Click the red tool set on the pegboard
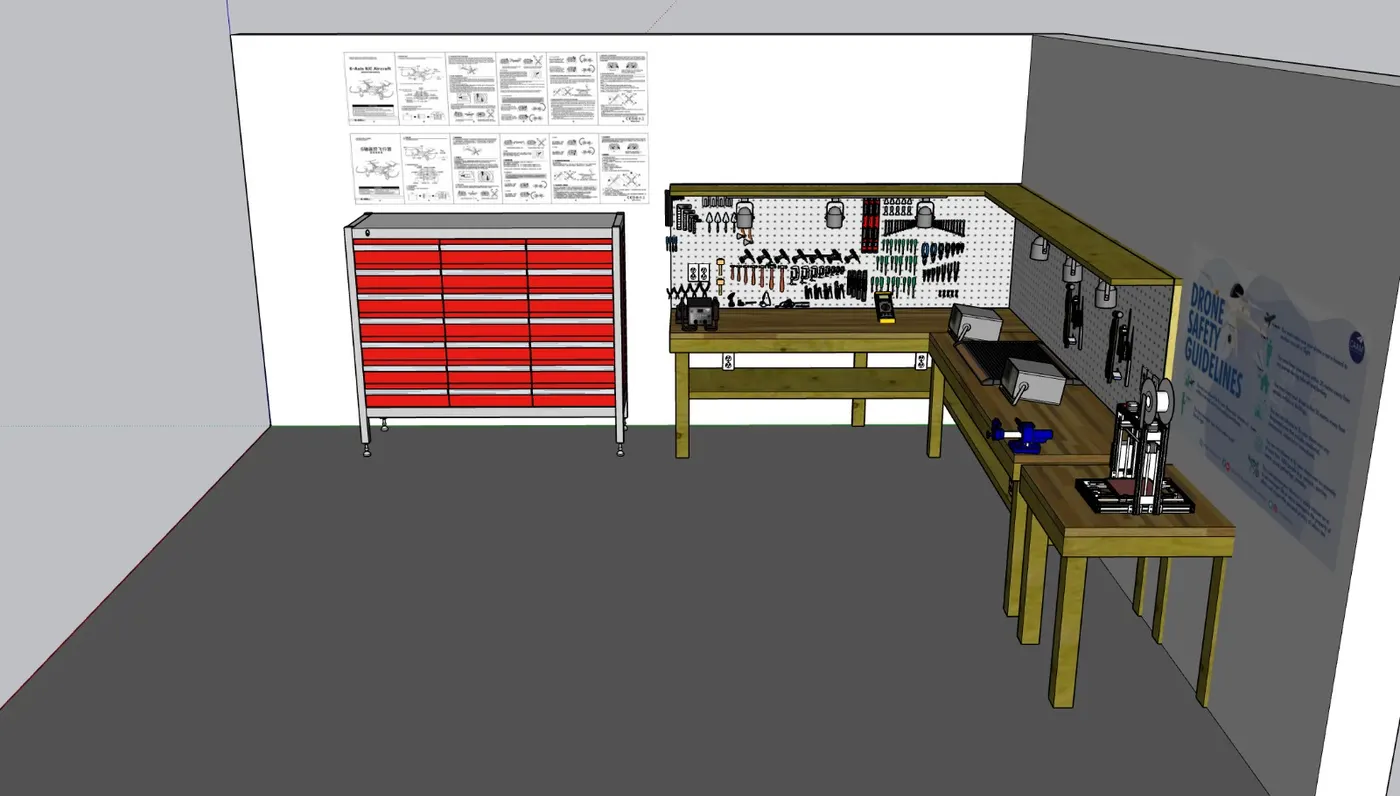The height and width of the screenshot is (796, 1400). (870, 225)
